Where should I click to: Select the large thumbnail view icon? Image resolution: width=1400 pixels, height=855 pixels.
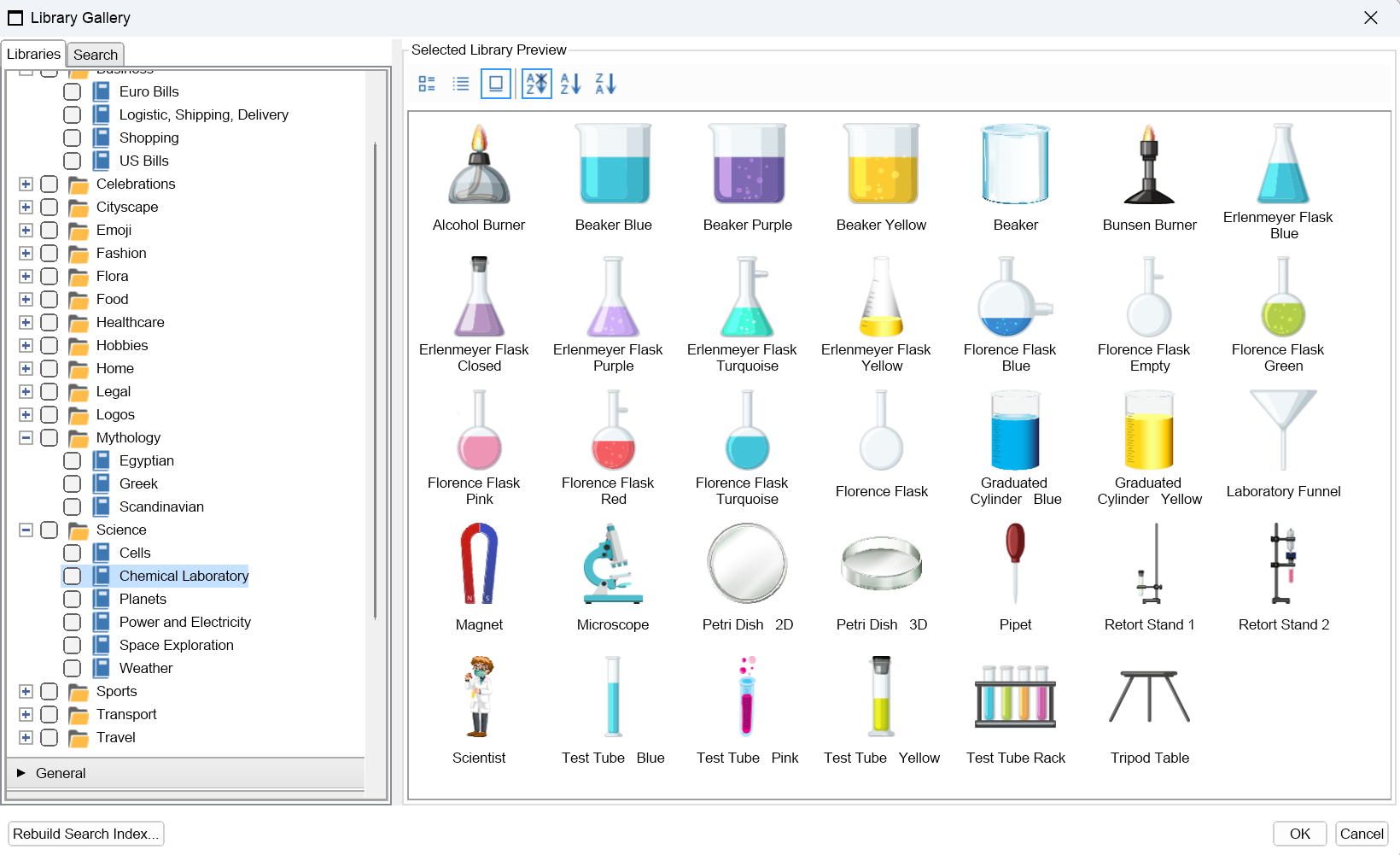tap(495, 84)
